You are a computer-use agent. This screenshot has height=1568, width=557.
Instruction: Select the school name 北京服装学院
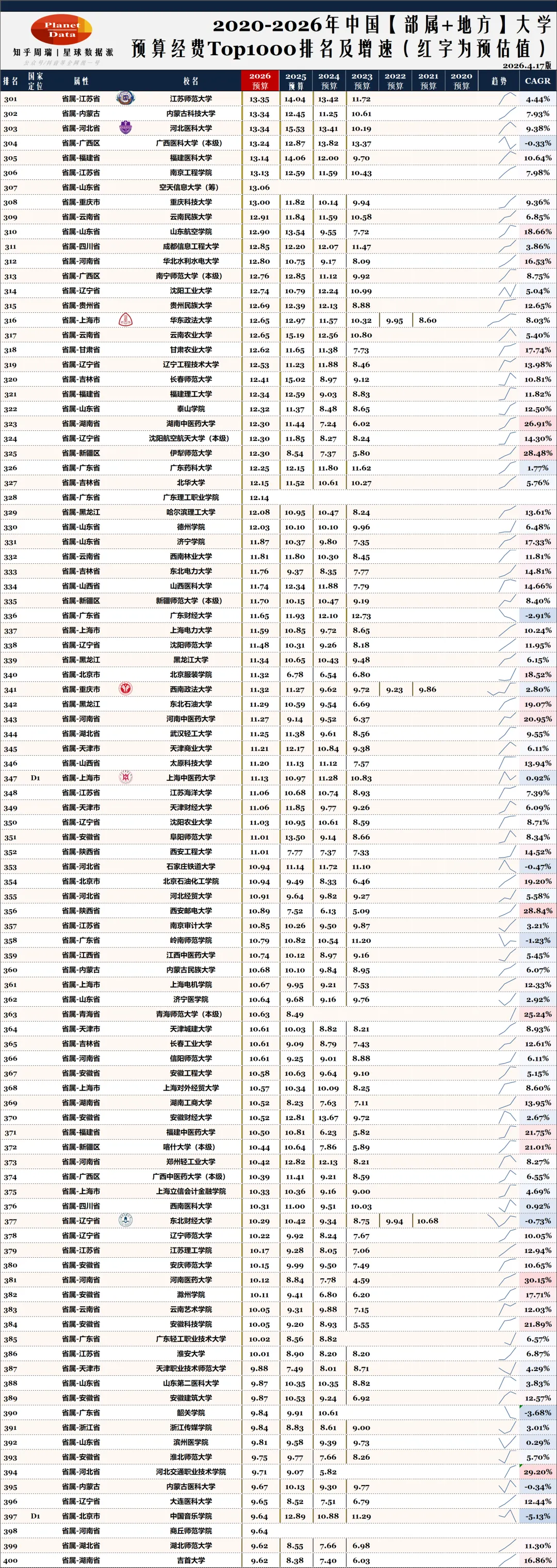(190, 674)
